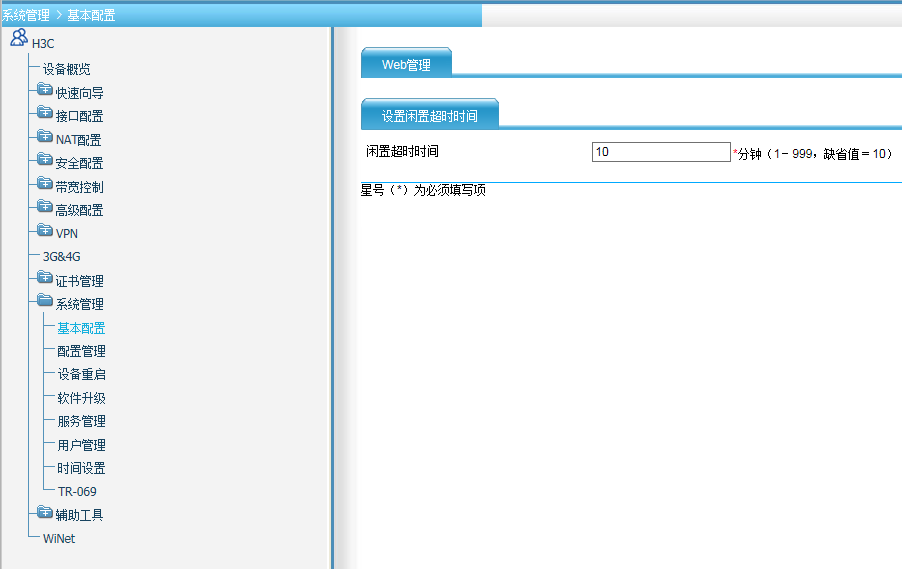This screenshot has width=902, height=569.
Task: Open the 时间设置 page
Action: click(81, 468)
